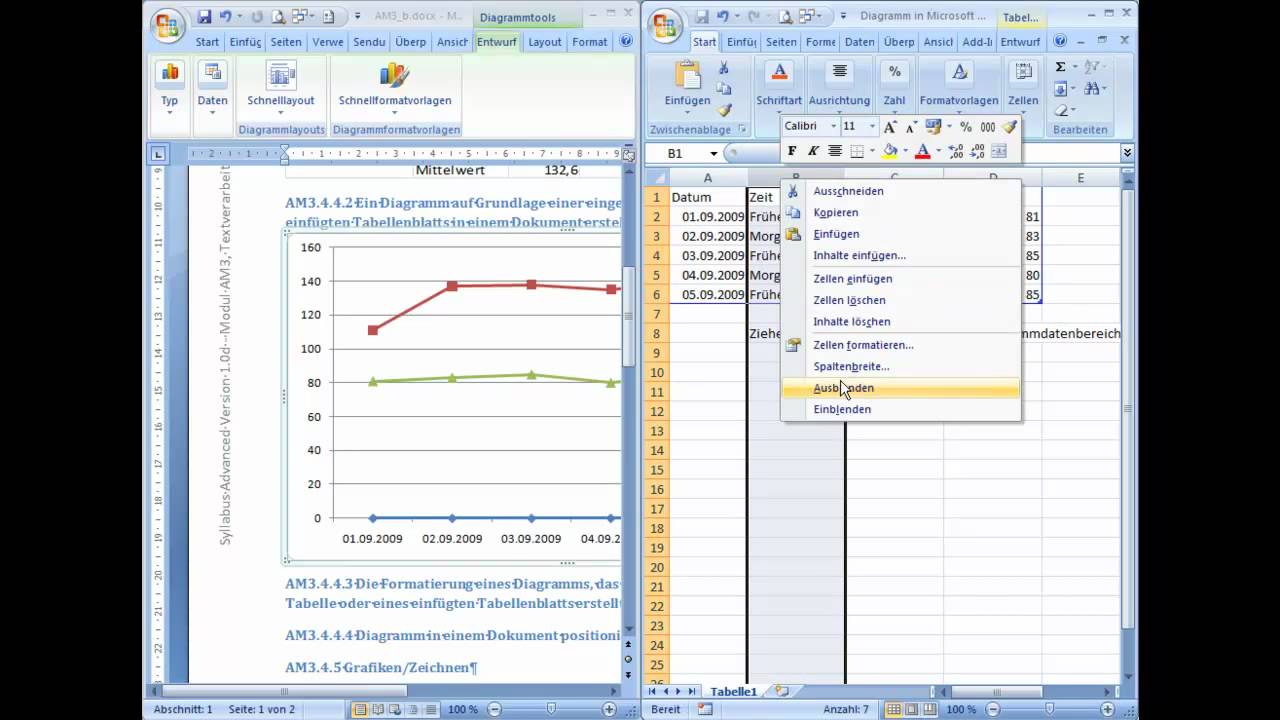Screen dimensions: 1280x720
Task: Click the Sort and Filter icon in Excel
Action: 1092,67
